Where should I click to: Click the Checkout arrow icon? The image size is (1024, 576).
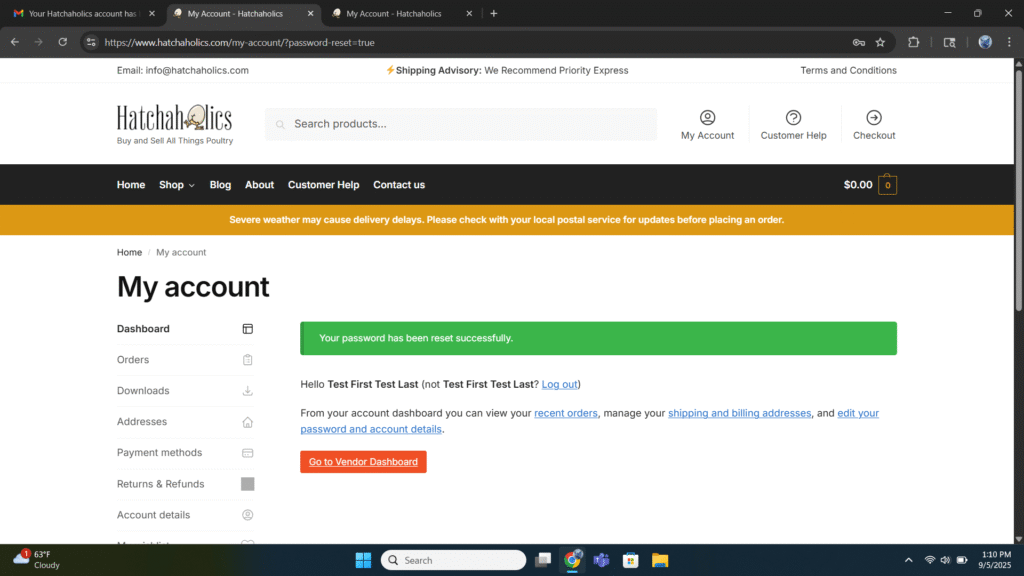(874, 118)
